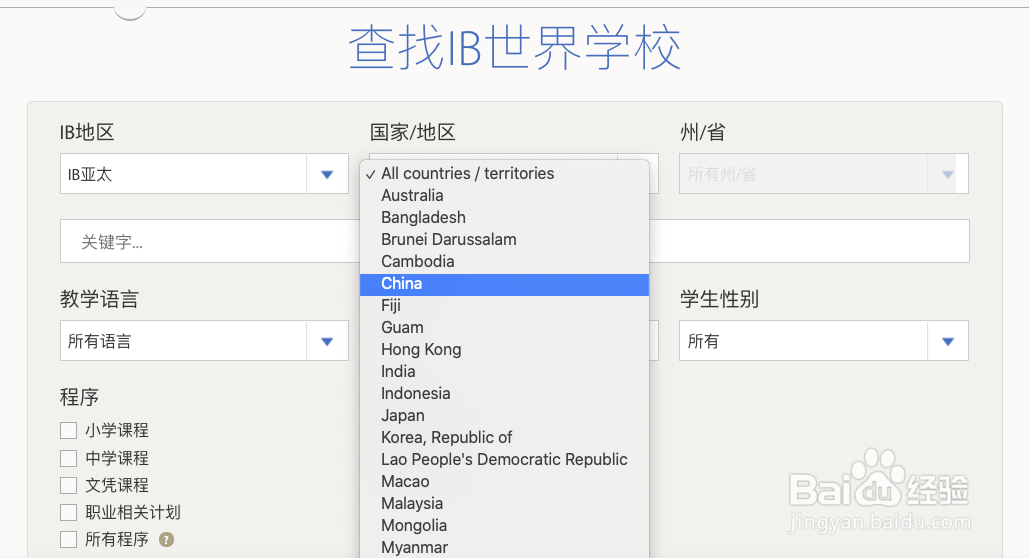Click the 教学语言 dropdown arrow icon
Image resolution: width=1029 pixels, height=558 pixels.
coord(327,341)
